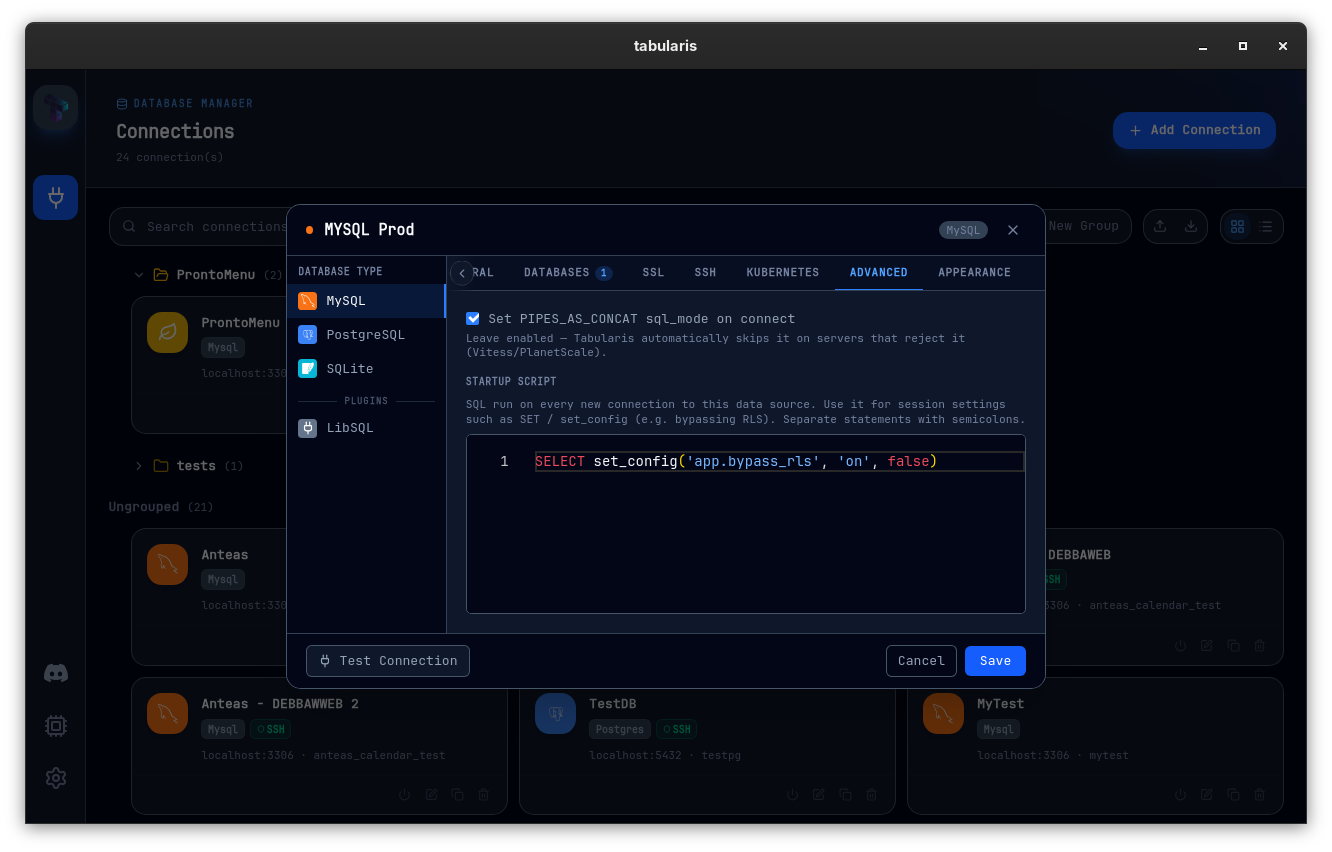Click the TestDB SSH badge
Viewport: 1332px width, 852px height.
pos(676,730)
